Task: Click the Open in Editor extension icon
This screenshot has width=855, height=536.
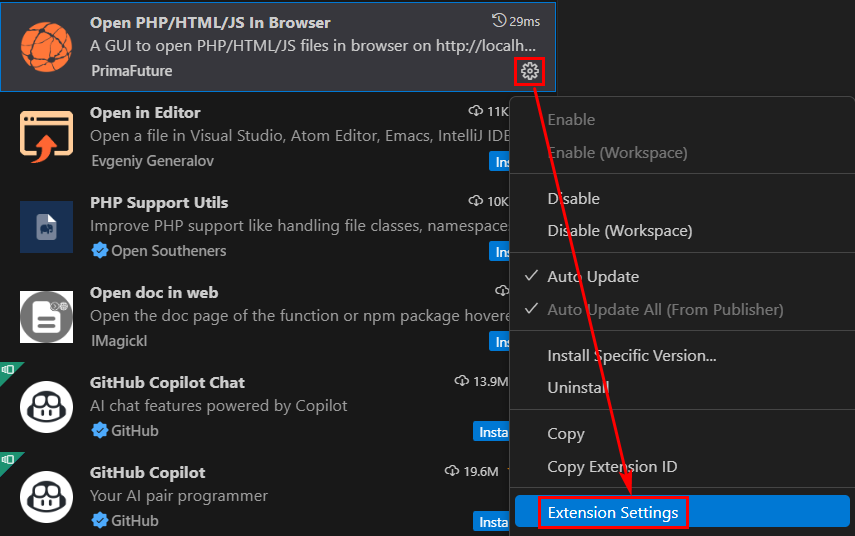Action: 46,137
